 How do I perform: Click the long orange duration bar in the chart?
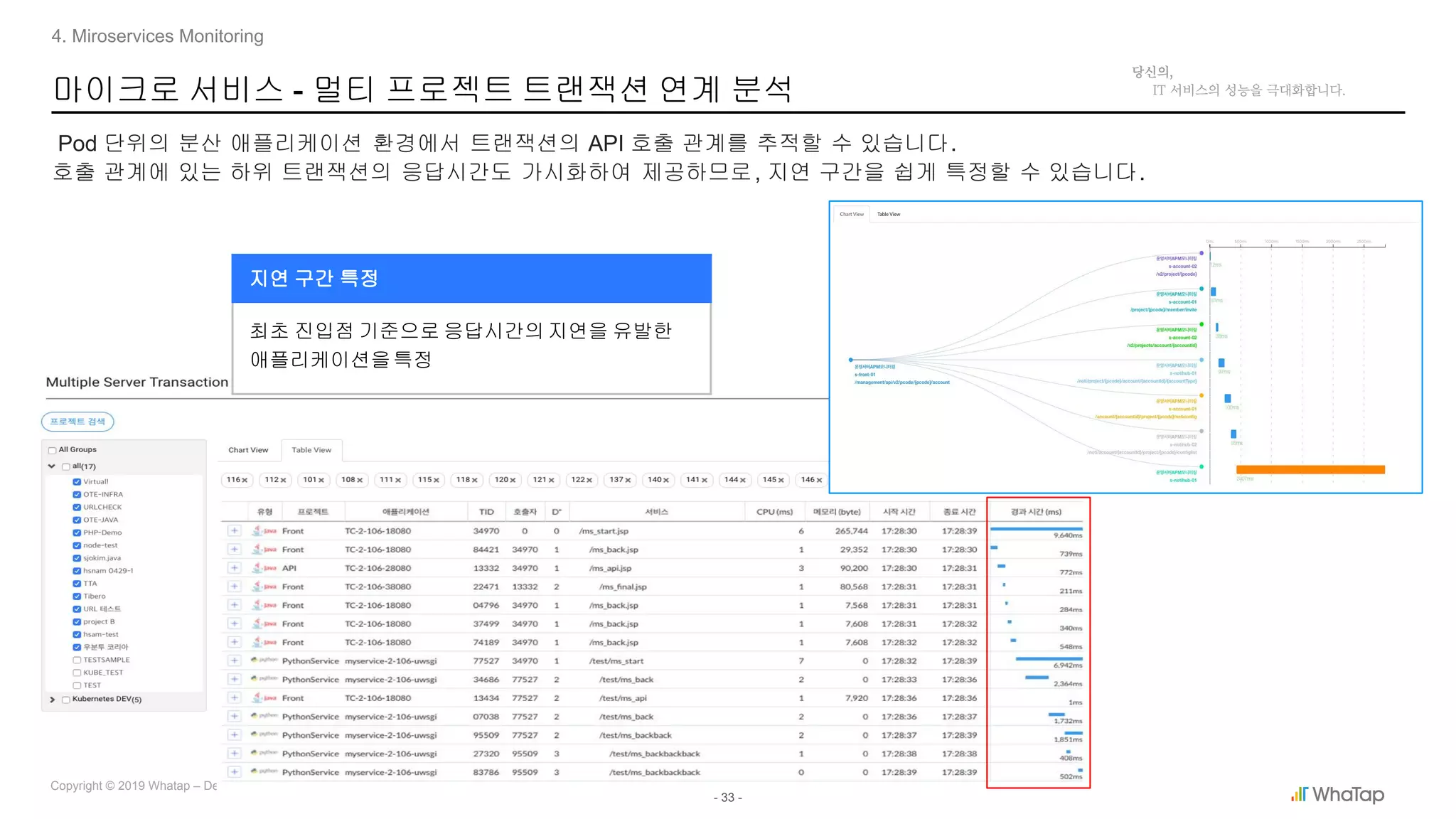point(1310,469)
